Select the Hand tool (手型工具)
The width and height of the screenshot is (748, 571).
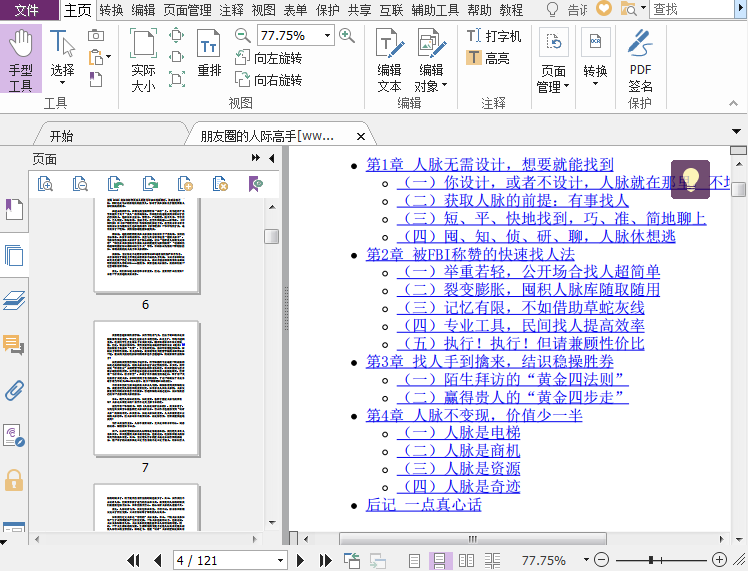21,59
